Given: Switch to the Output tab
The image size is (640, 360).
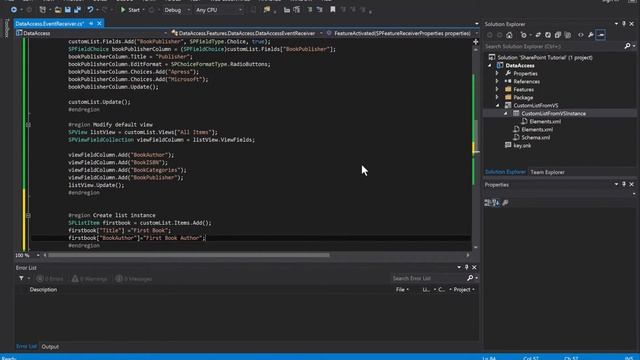Looking at the screenshot, I should click(50, 347).
